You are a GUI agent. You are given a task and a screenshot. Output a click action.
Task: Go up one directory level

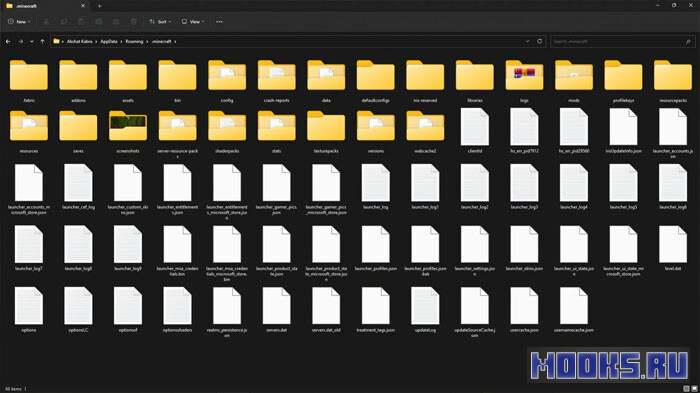pyautogui.click(x=42, y=42)
